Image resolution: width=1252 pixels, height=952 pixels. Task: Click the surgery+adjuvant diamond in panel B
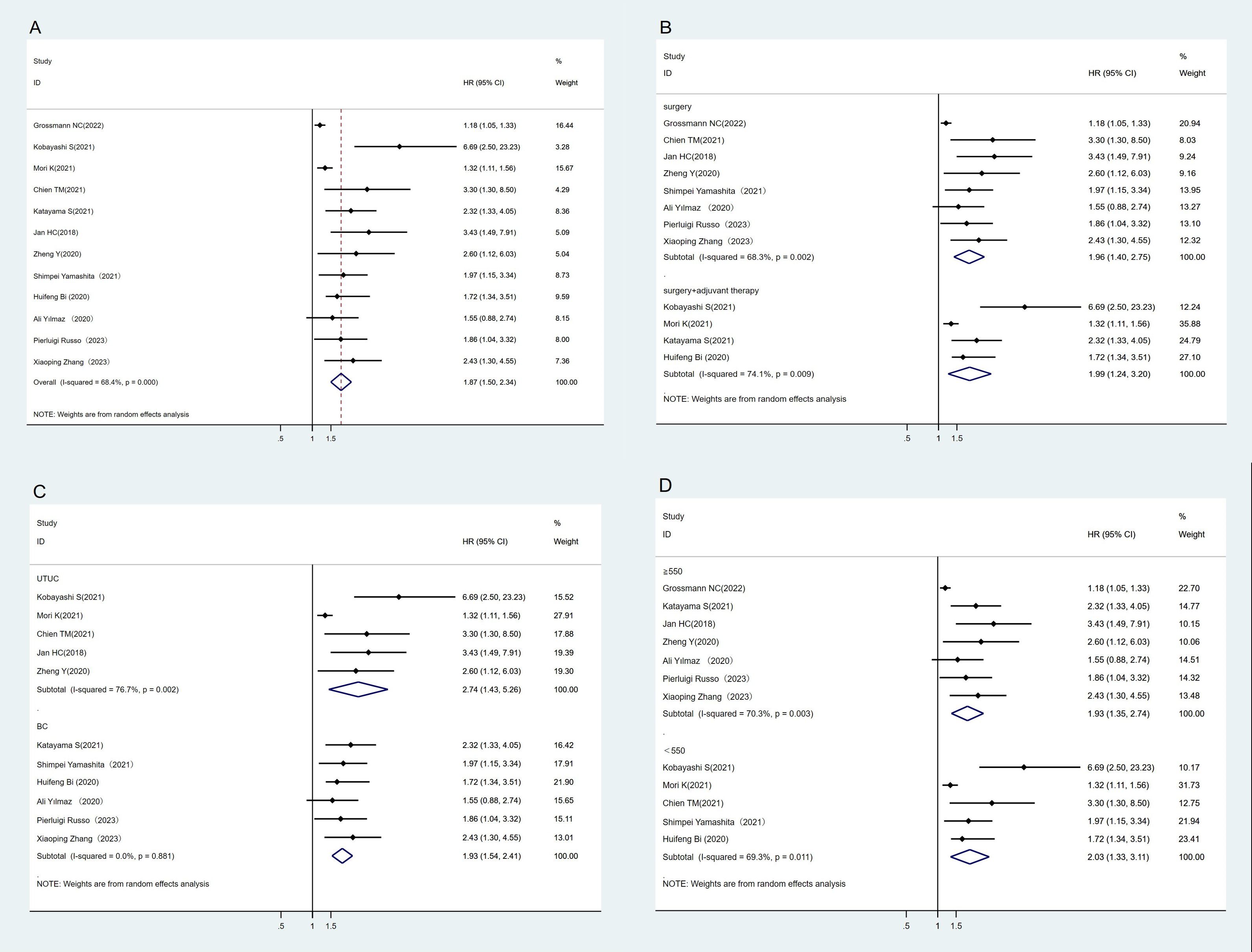[970, 374]
